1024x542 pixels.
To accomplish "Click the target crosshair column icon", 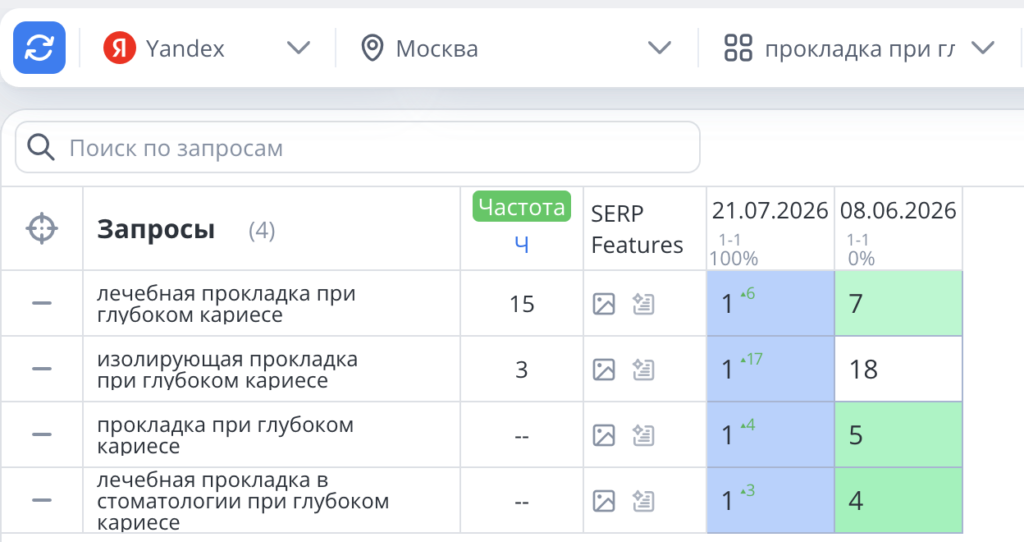I will point(42,229).
